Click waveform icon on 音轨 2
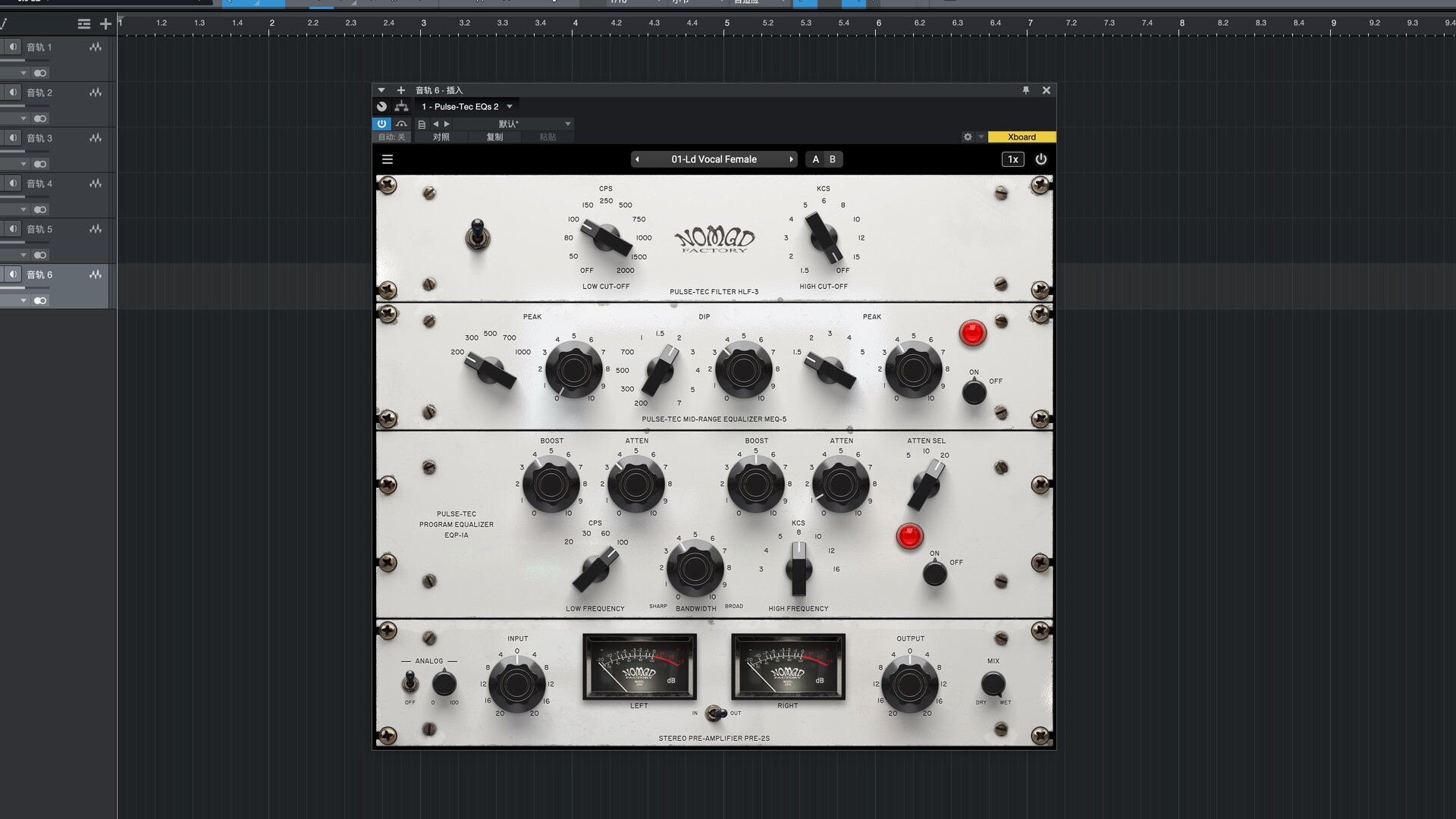 click(96, 93)
